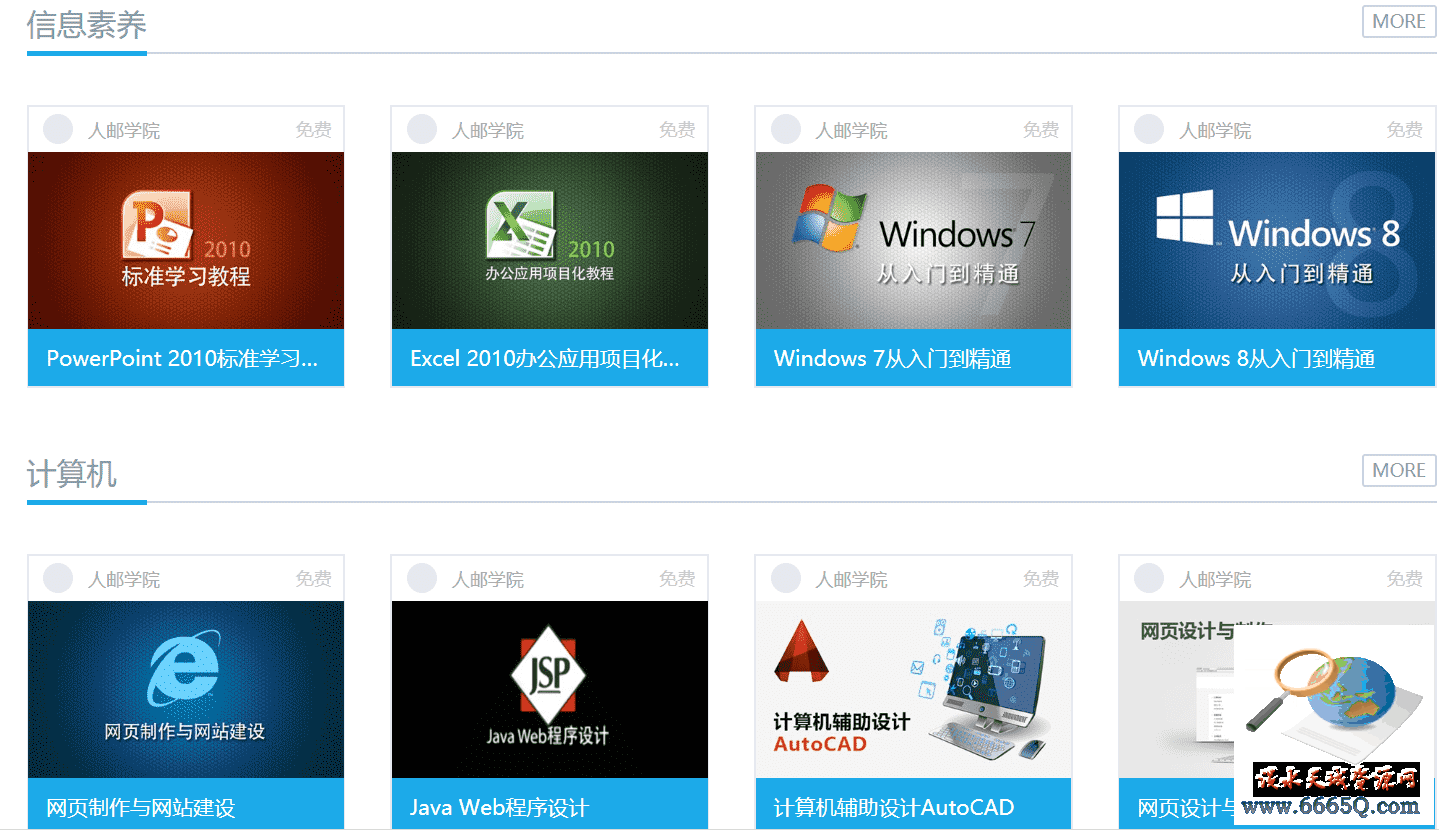This screenshot has height=830, width=1439.
Task: Open MORE link for 计算机 section
Action: [1399, 470]
